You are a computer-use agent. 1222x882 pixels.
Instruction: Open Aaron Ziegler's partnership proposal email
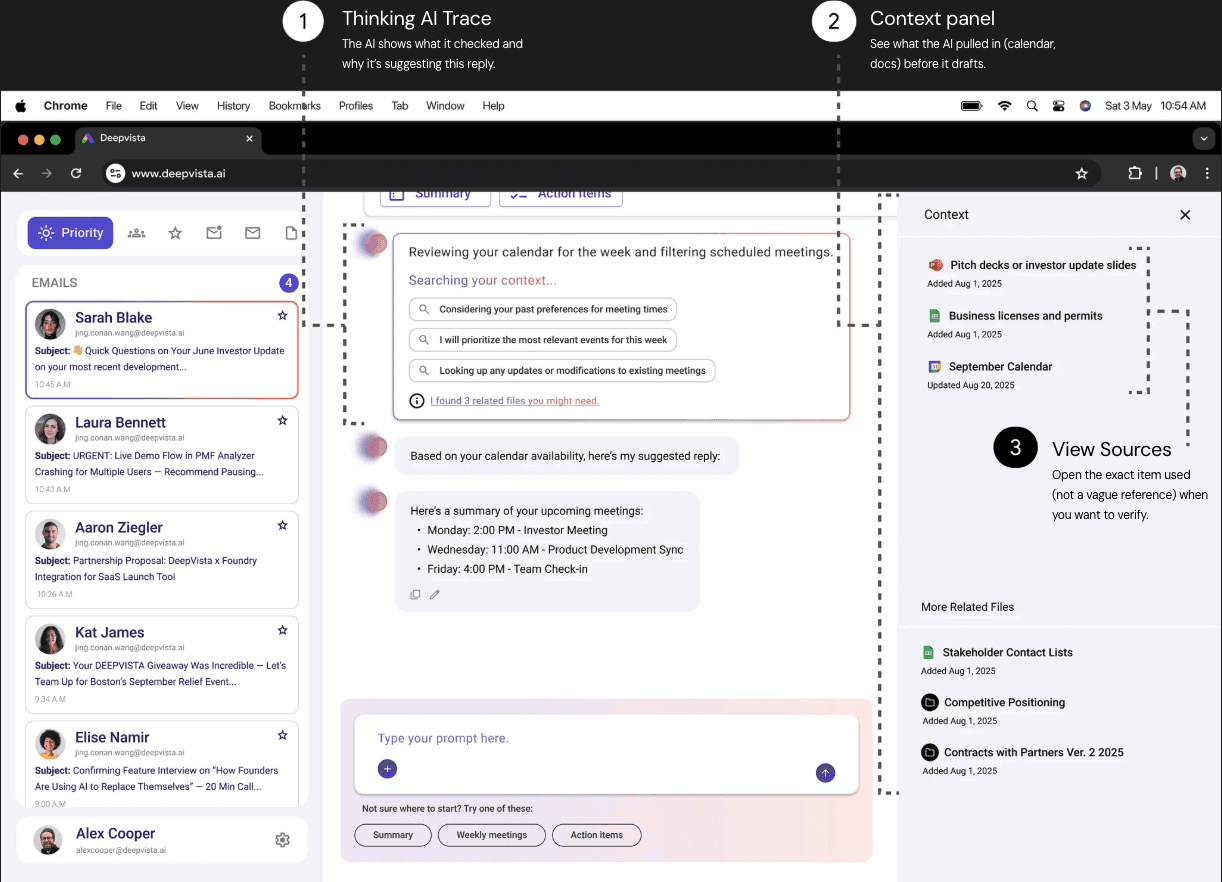point(162,560)
